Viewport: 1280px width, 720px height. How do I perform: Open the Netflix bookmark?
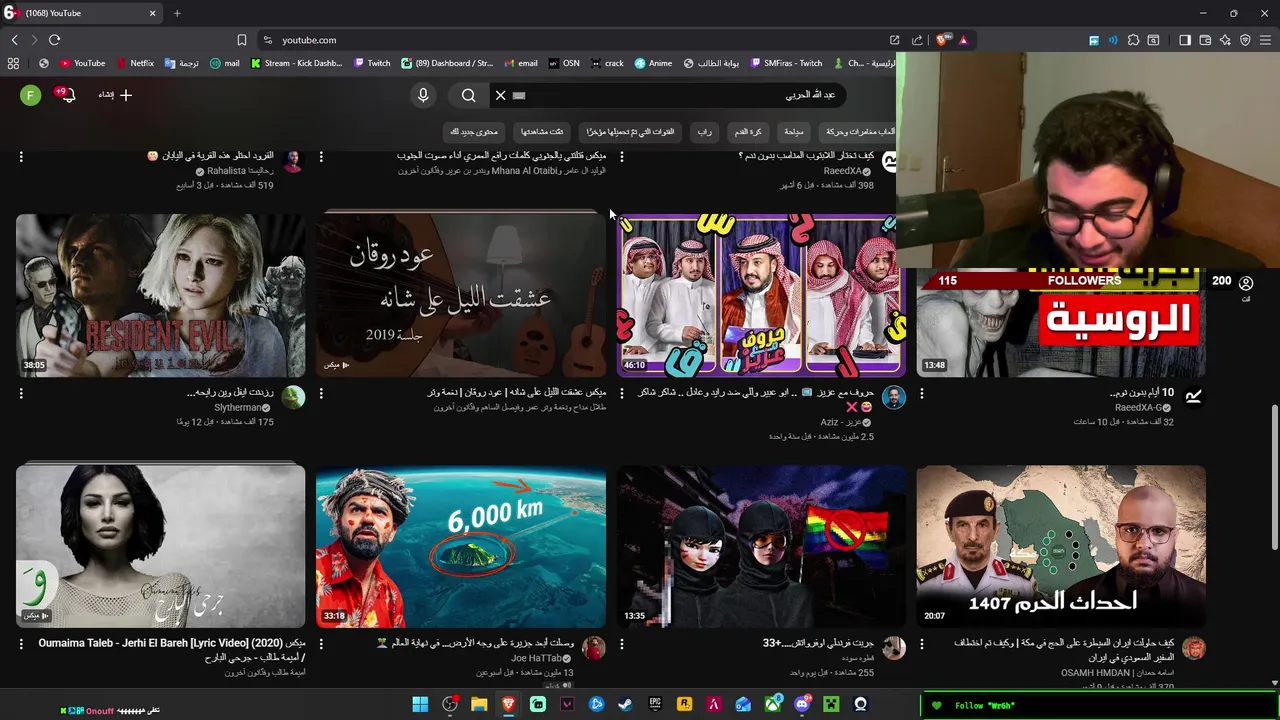pyautogui.click(x=135, y=63)
